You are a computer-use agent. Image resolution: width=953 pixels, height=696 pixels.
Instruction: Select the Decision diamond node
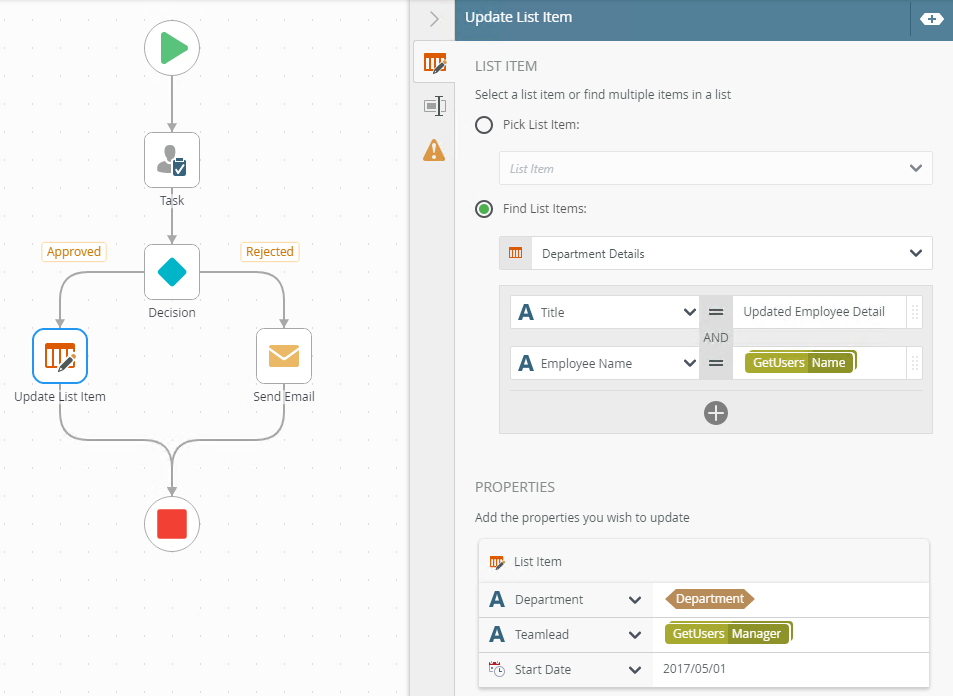[172, 272]
